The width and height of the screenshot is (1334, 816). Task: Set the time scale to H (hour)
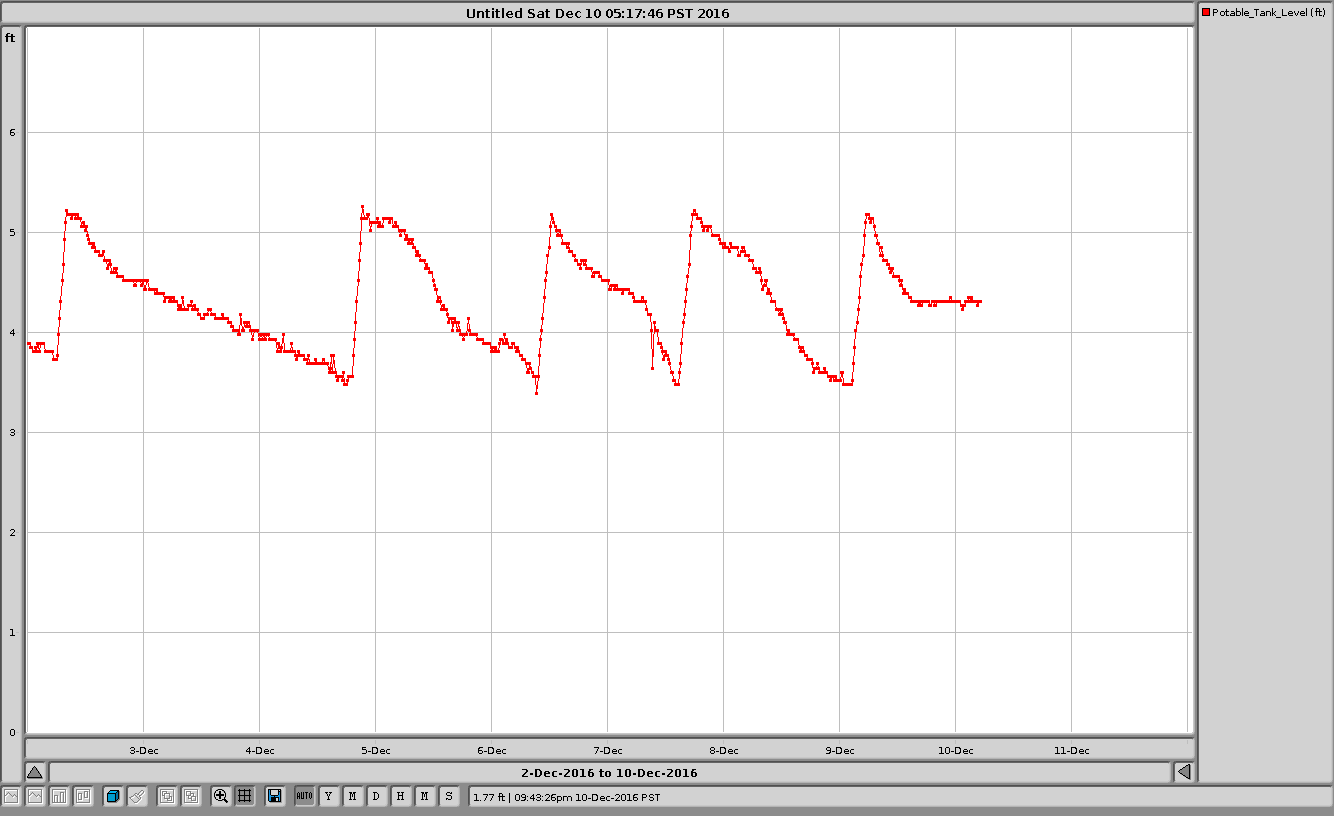(x=400, y=796)
